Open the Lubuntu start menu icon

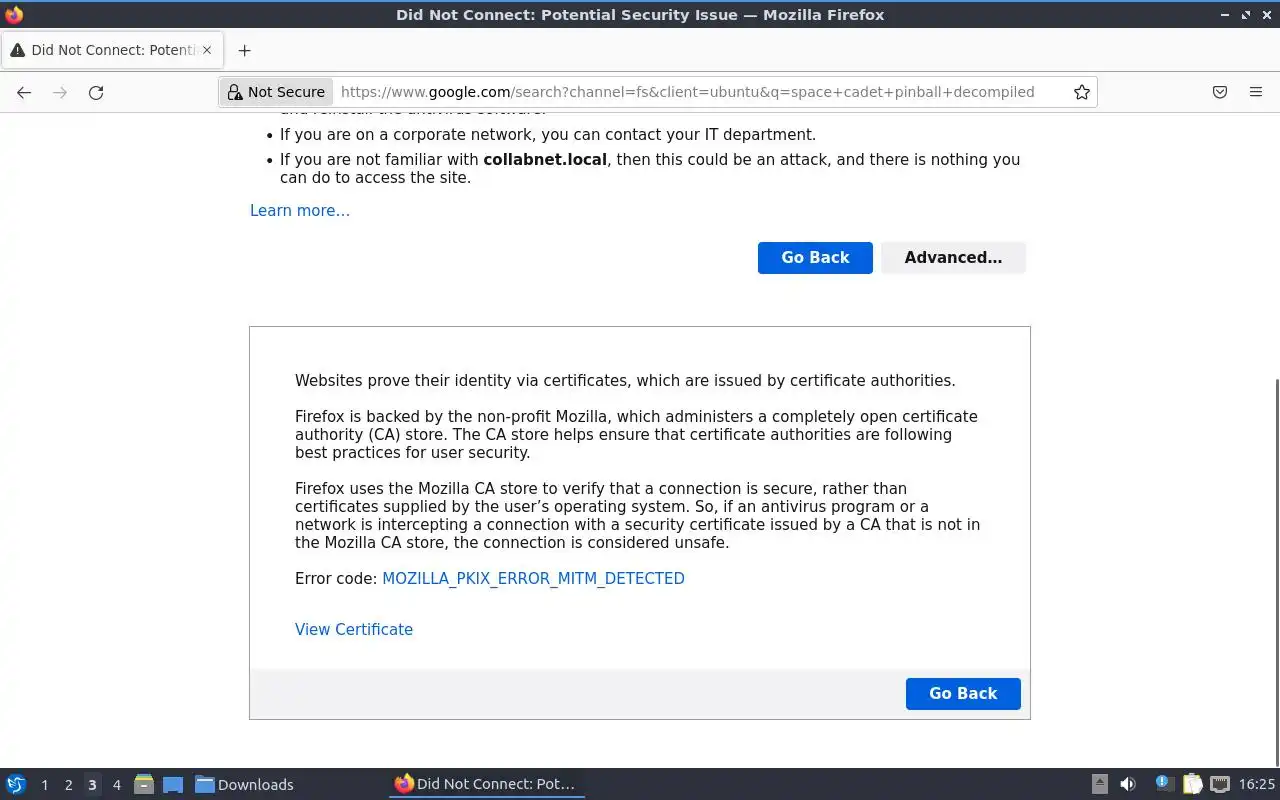click(x=16, y=784)
